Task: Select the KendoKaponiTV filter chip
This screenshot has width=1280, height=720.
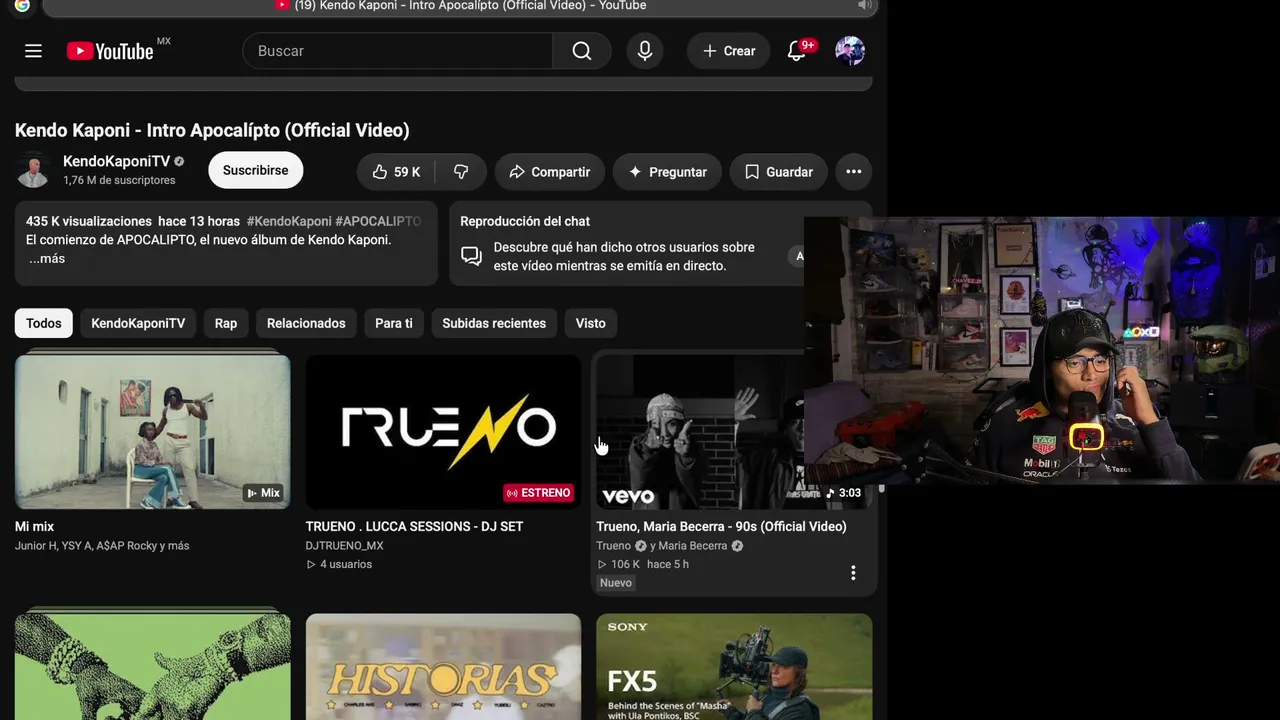Action: tap(138, 323)
